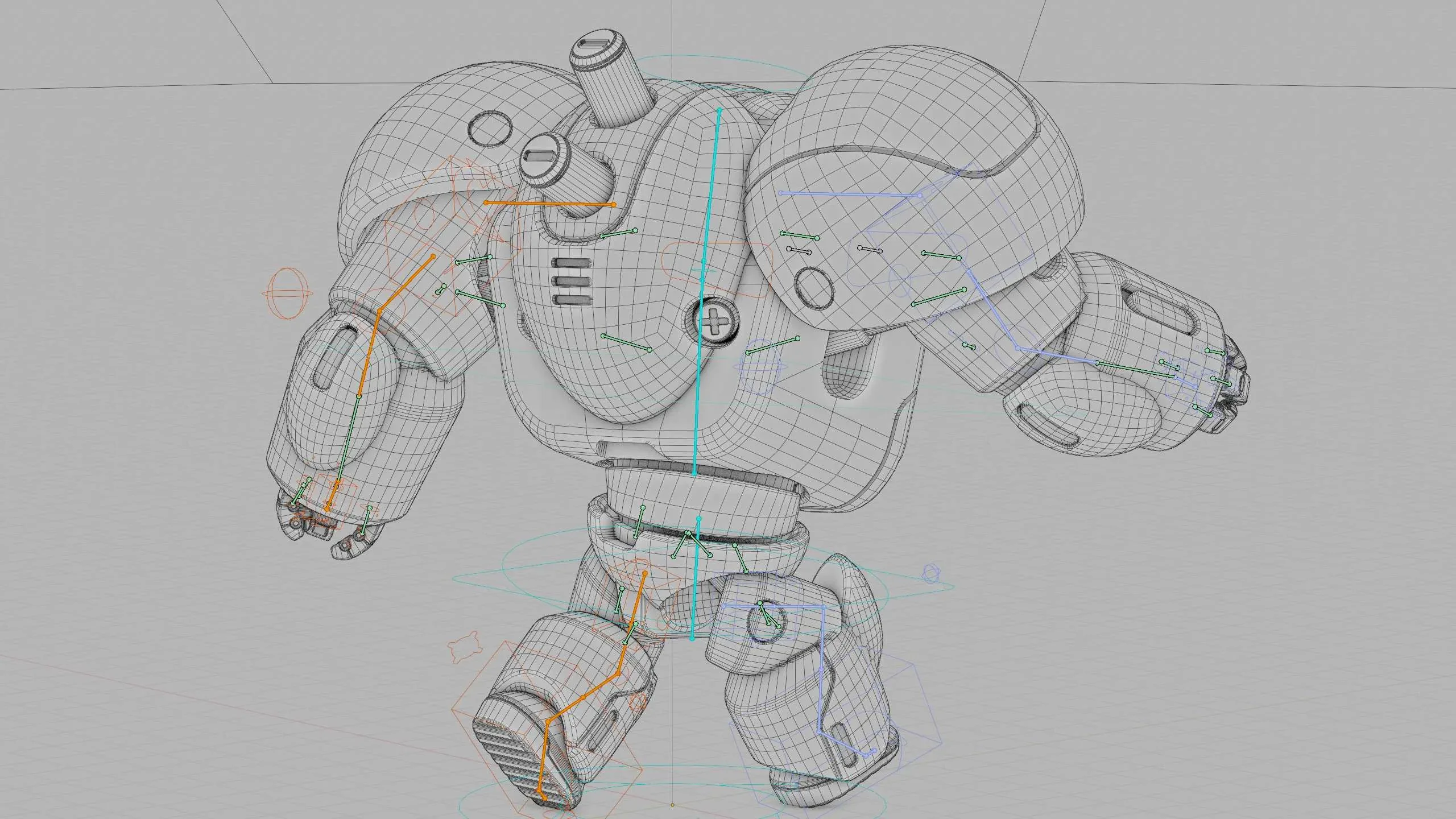Click the small blue sphere controller near hips

931,572
